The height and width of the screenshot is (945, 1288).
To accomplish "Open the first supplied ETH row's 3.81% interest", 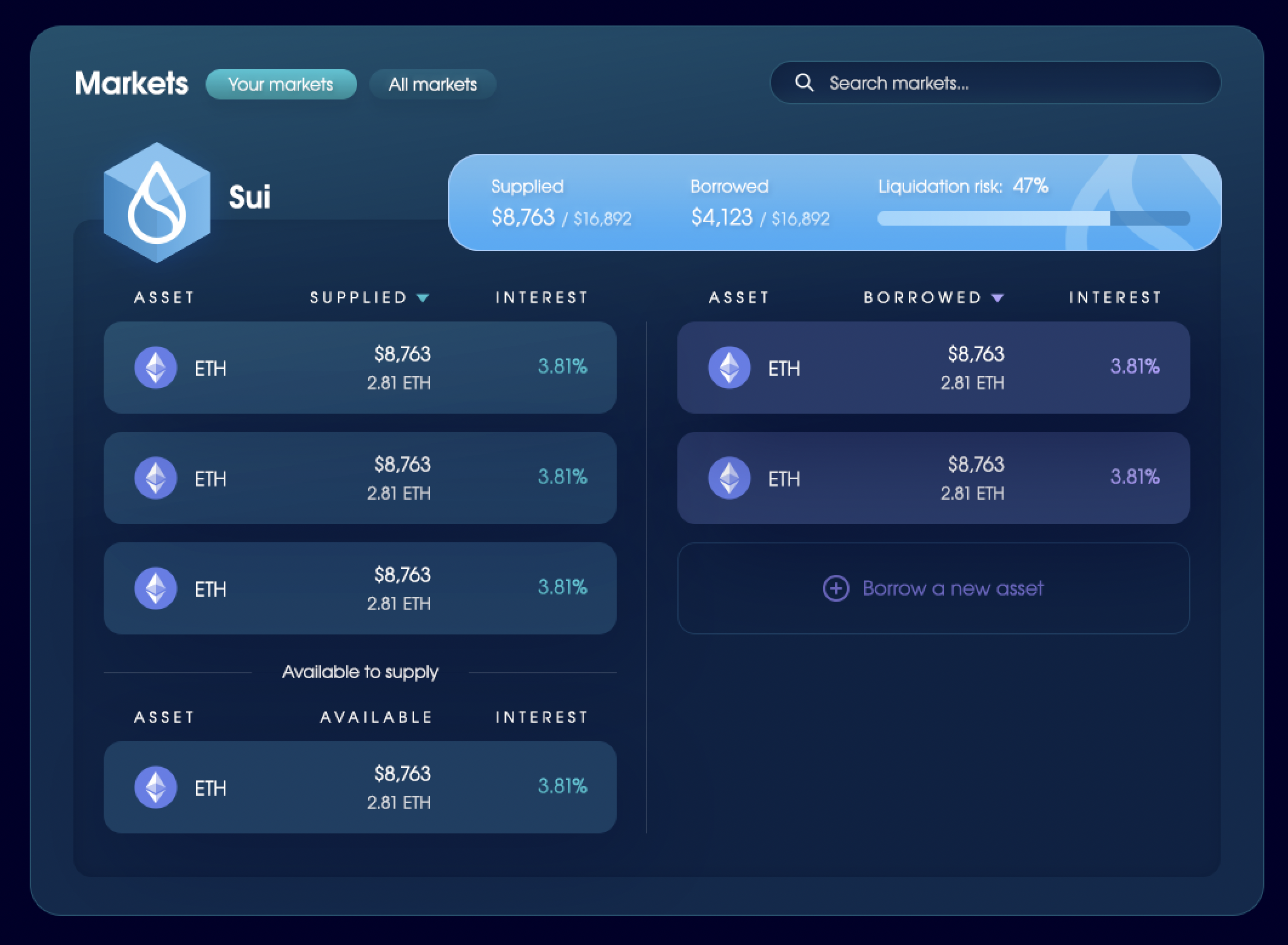I will click(562, 366).
